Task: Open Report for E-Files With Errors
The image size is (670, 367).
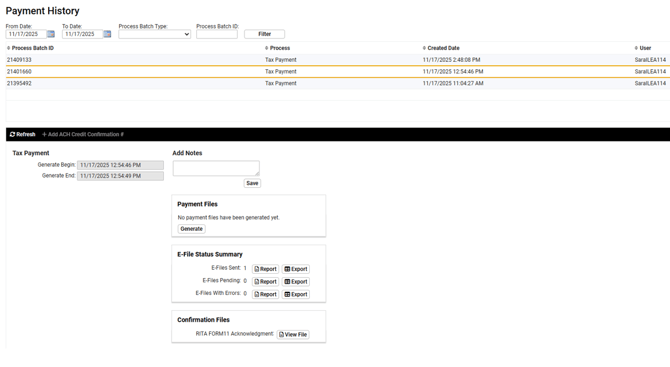Action: [265, 294]
